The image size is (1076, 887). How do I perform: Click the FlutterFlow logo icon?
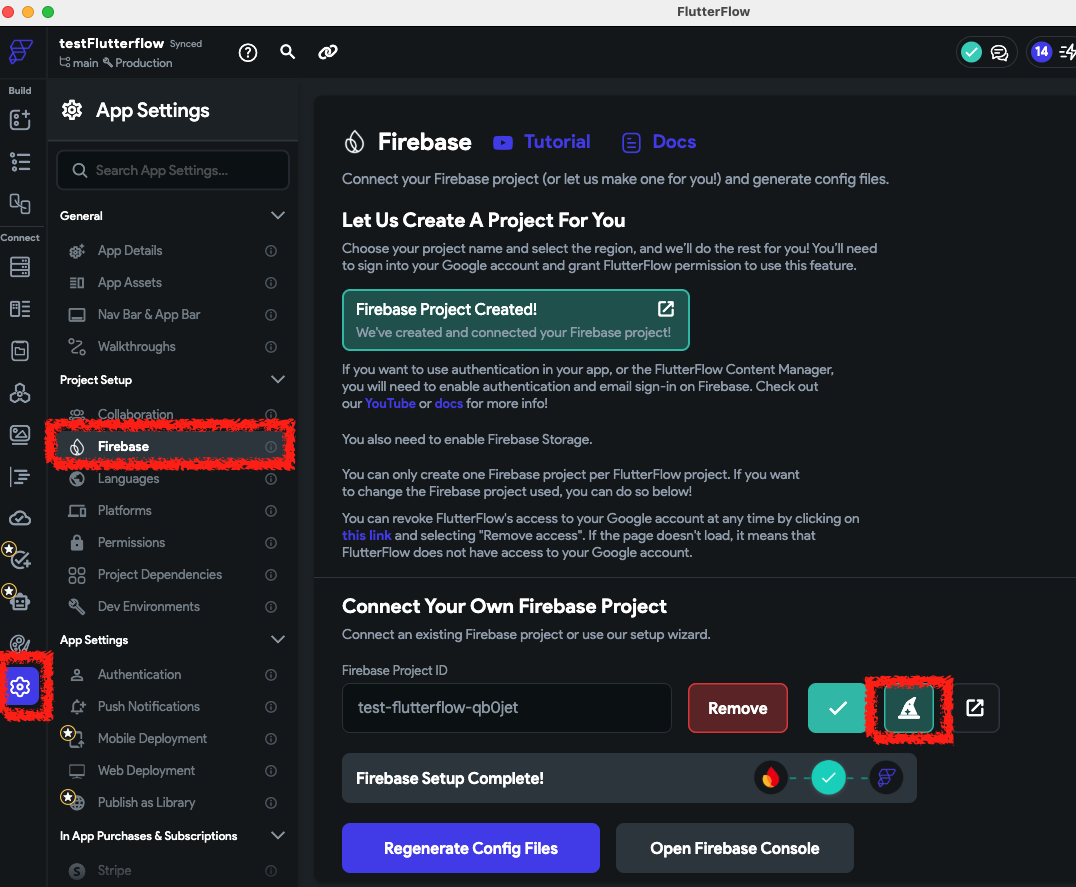coord(20,51)
